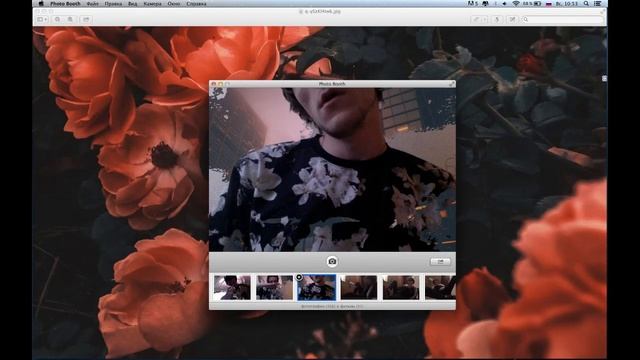640x360 pixels.
Task: Select the highlighted third thumbnail in the strip
Action: [x=317, y=287]
